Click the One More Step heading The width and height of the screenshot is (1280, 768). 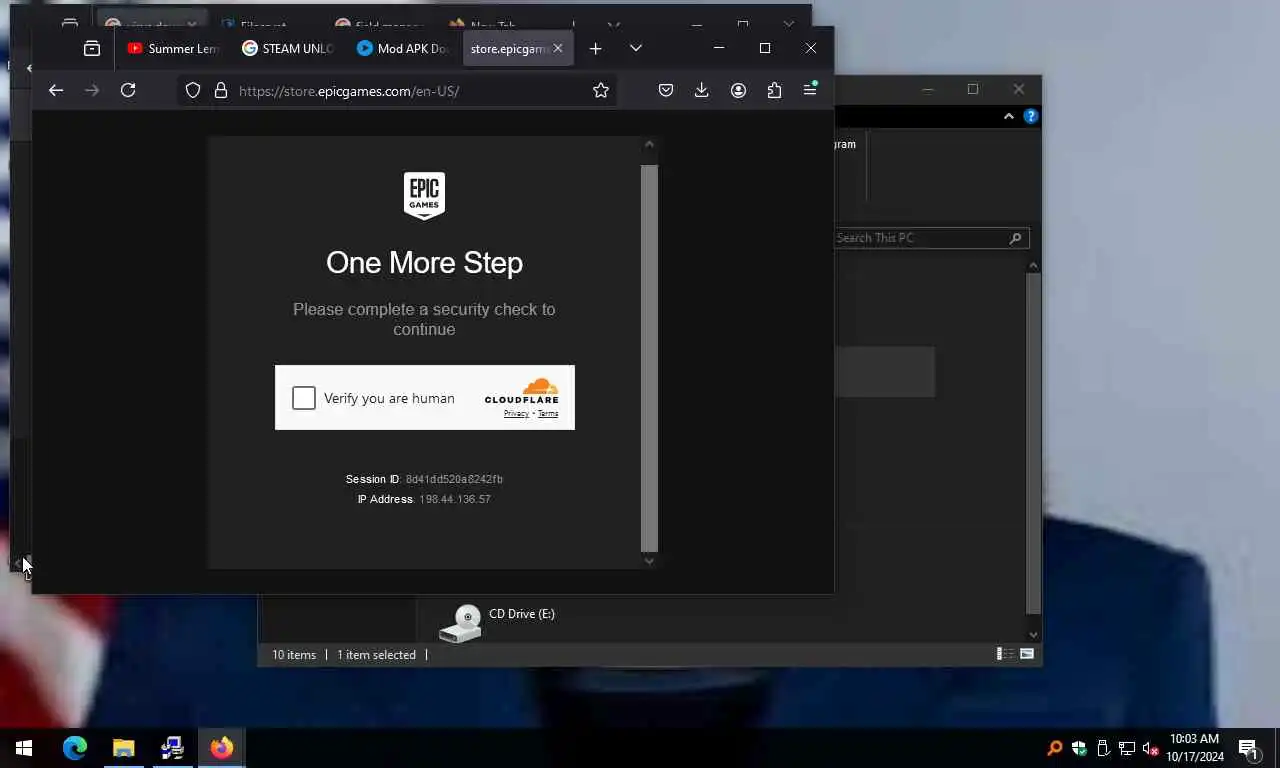click(424, 263)
